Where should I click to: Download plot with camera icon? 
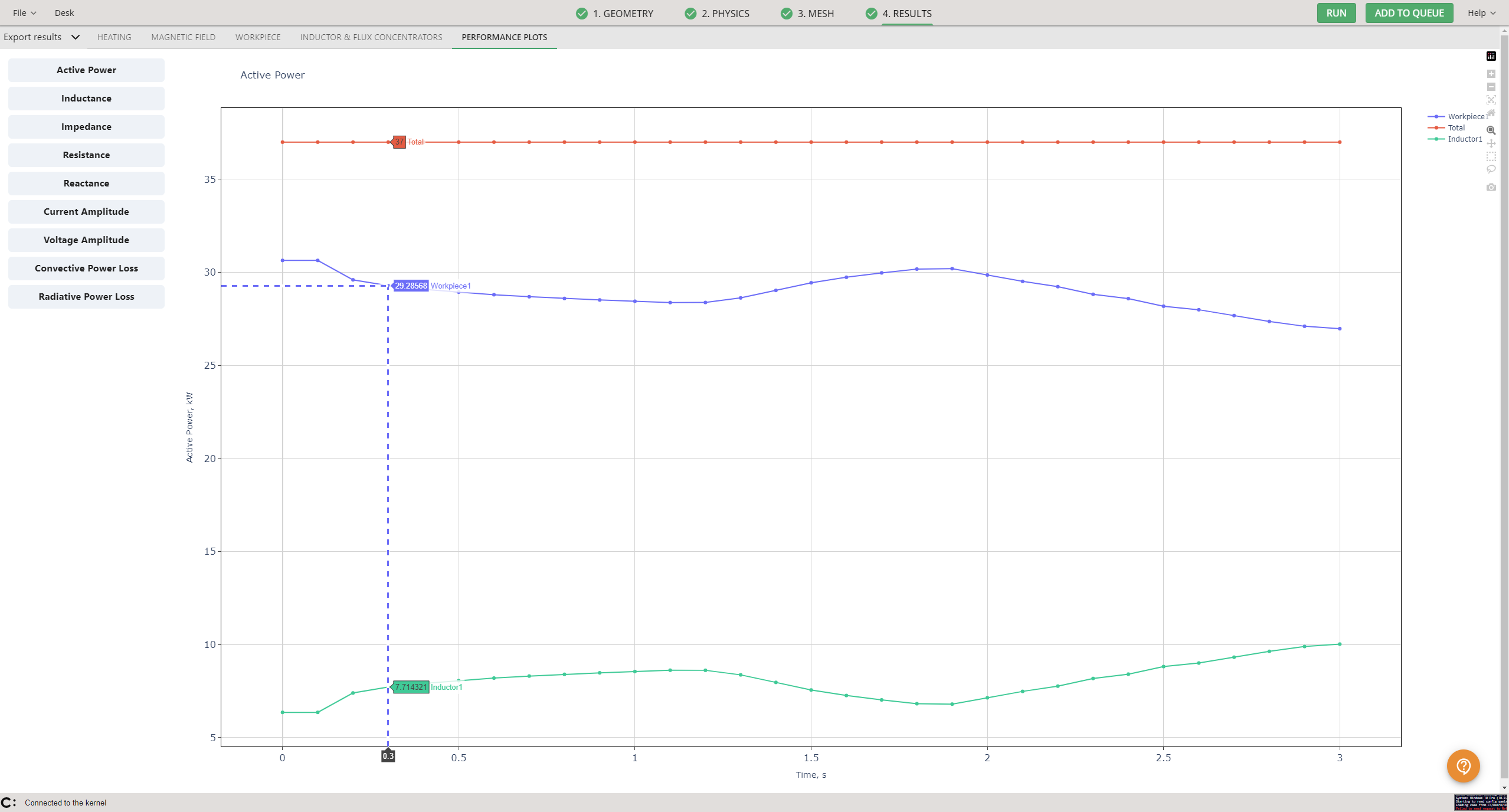click(x=1491, y=187)
